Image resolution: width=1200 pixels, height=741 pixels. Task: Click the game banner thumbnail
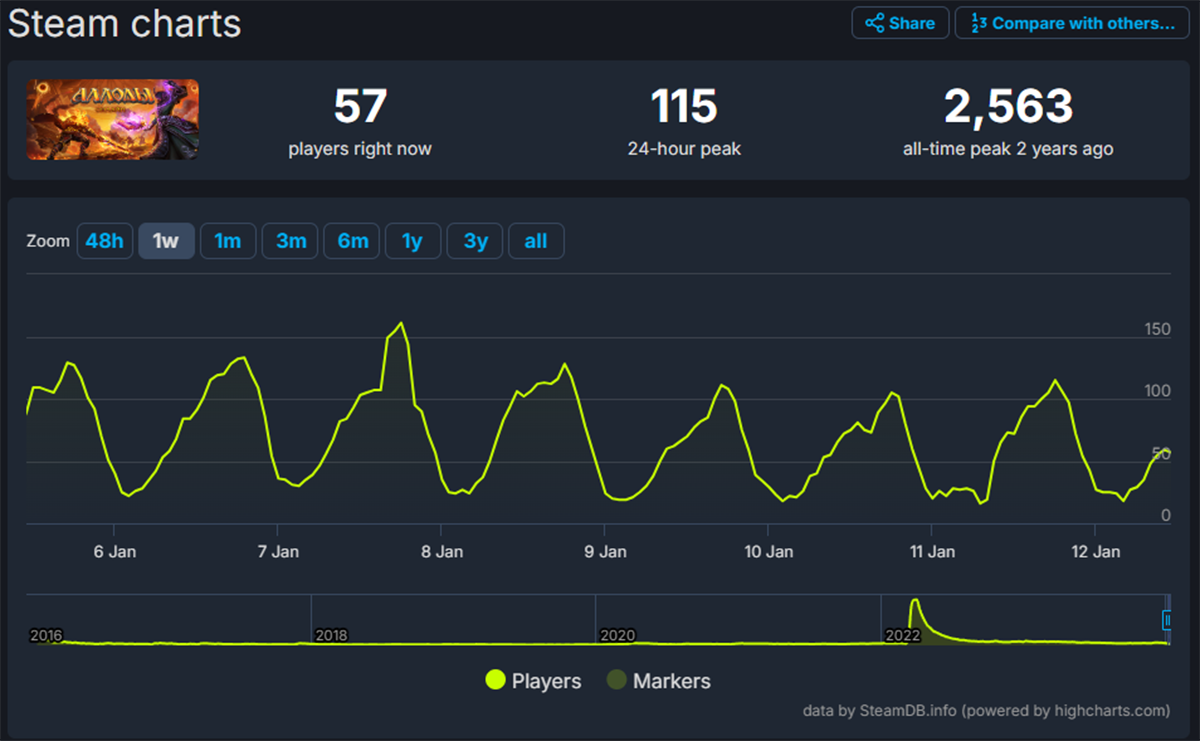pos(113,119)
